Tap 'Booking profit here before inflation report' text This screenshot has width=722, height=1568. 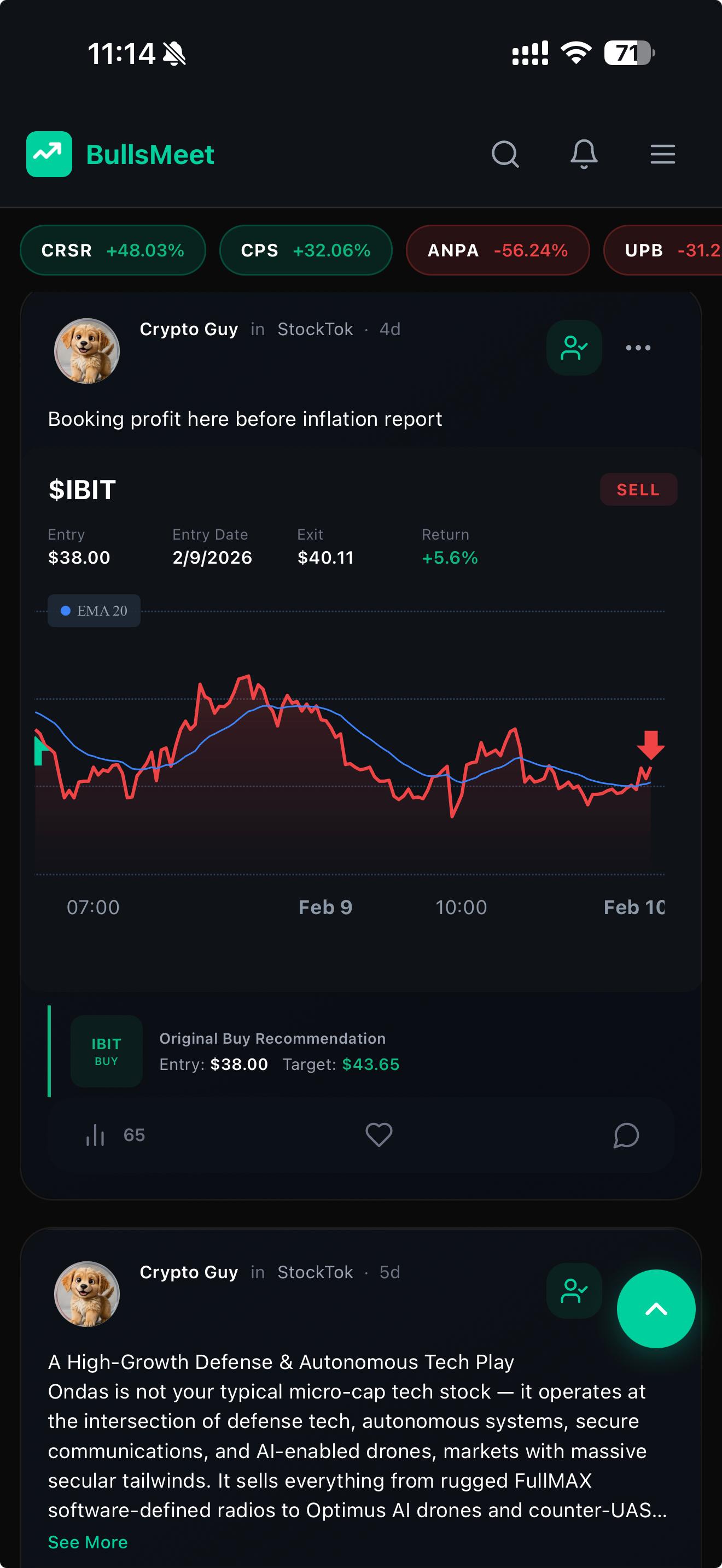244,419
